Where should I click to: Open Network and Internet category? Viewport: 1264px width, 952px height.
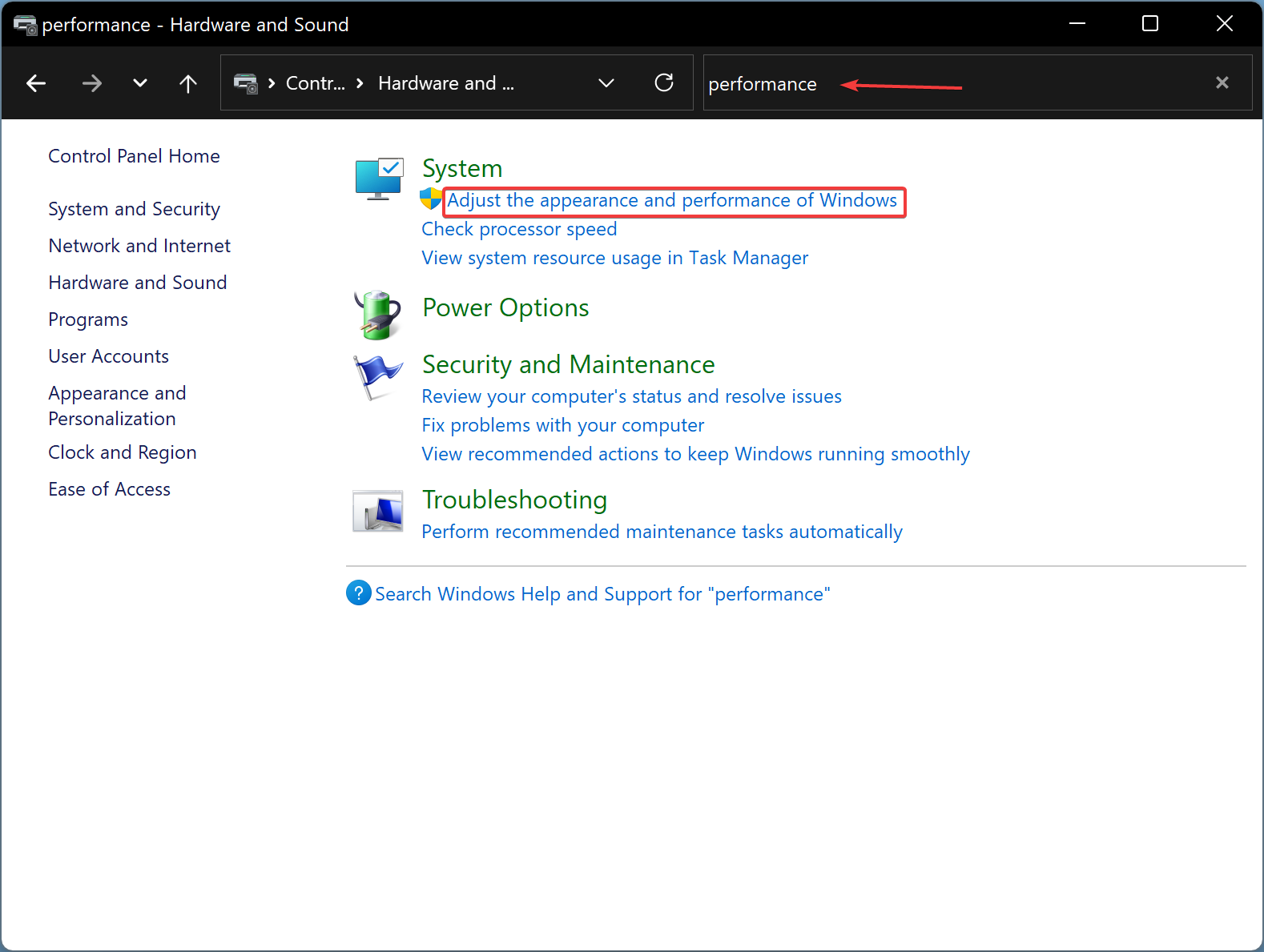(139, 246)
